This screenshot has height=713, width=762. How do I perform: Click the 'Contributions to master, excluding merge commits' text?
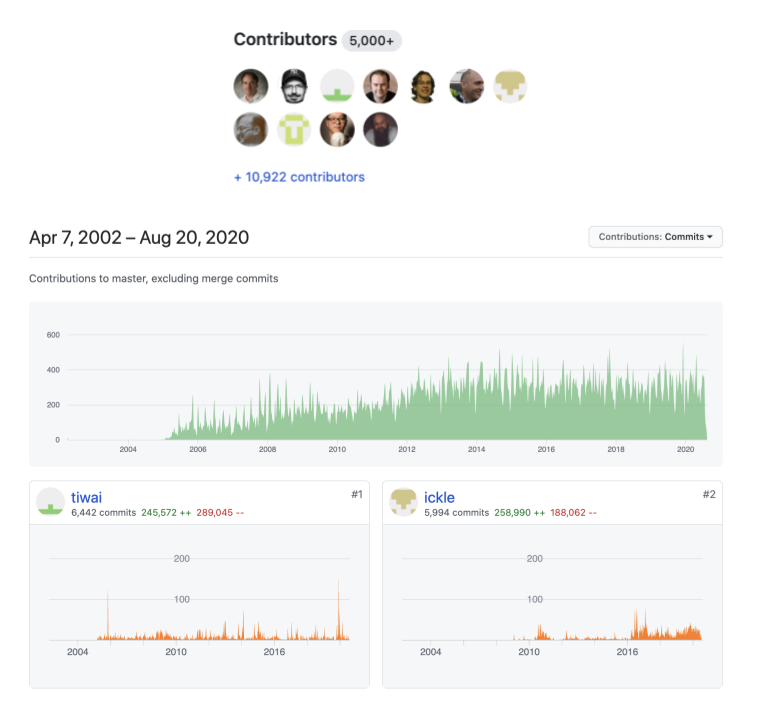click(x=154, y=278)
